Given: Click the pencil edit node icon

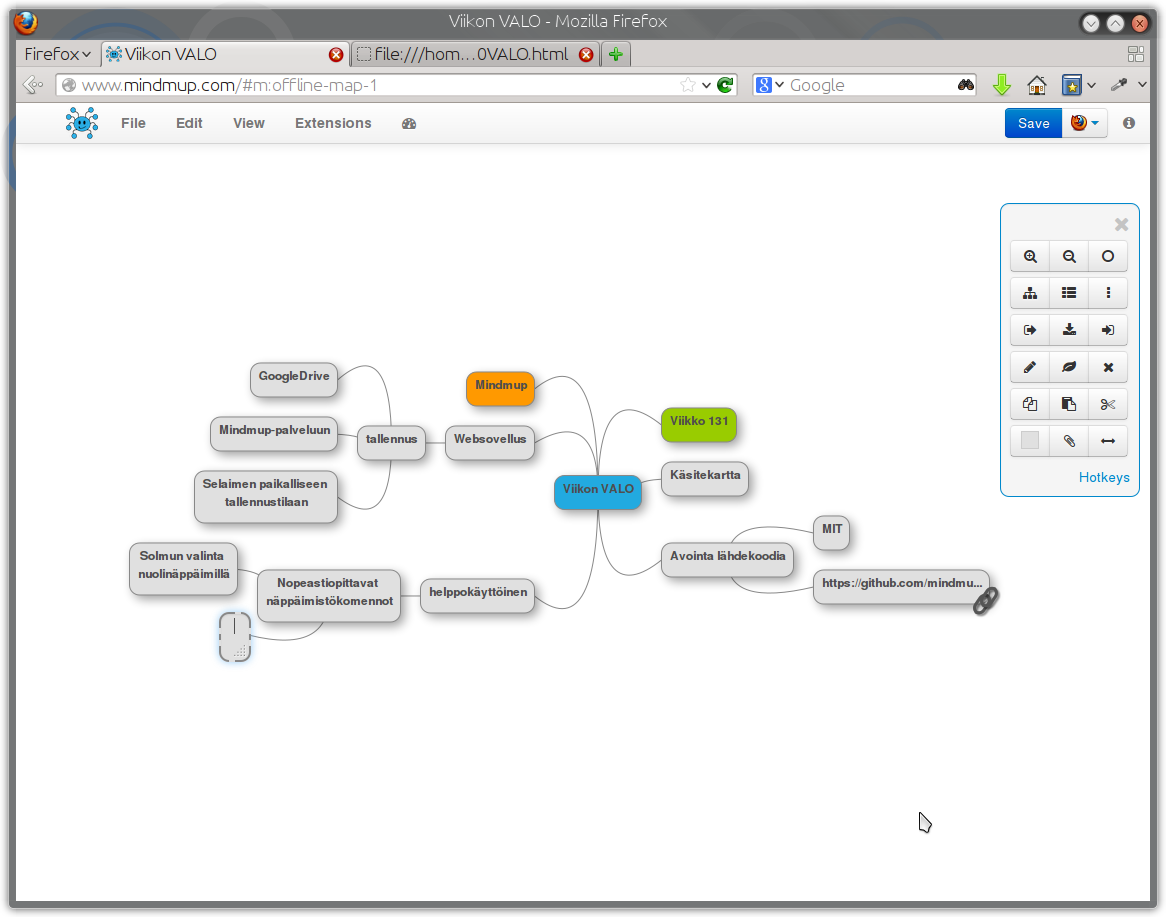Looking at the screenshot, I should pos(1030,367).
